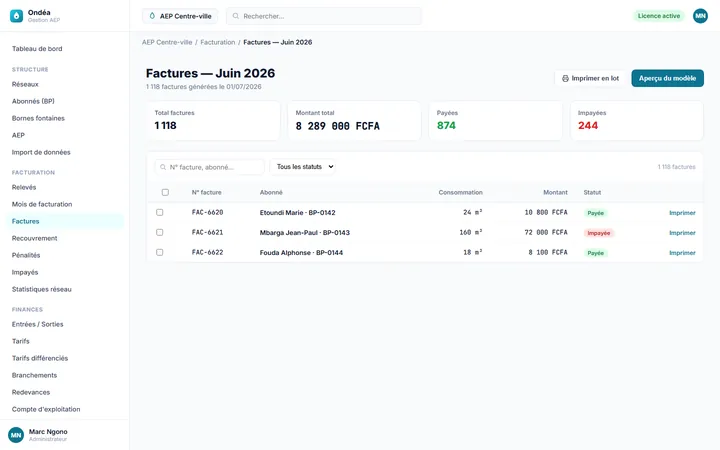This screenshot has height=450, width=720.
Task: Check the box for invoice FAC-6622
Action: point(159,252)
